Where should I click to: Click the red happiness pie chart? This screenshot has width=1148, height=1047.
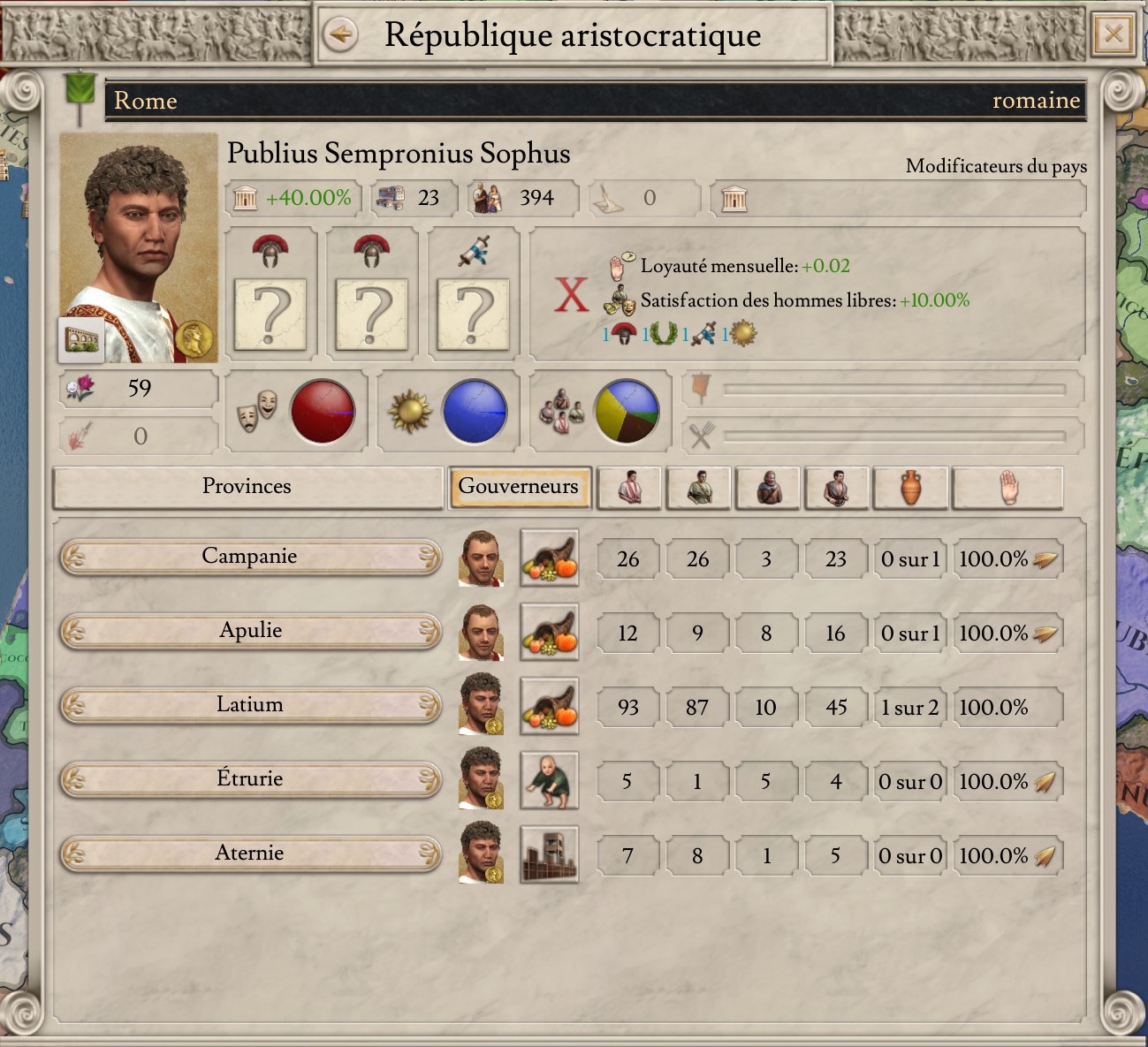pyautogui.click(x=323, y=412)
